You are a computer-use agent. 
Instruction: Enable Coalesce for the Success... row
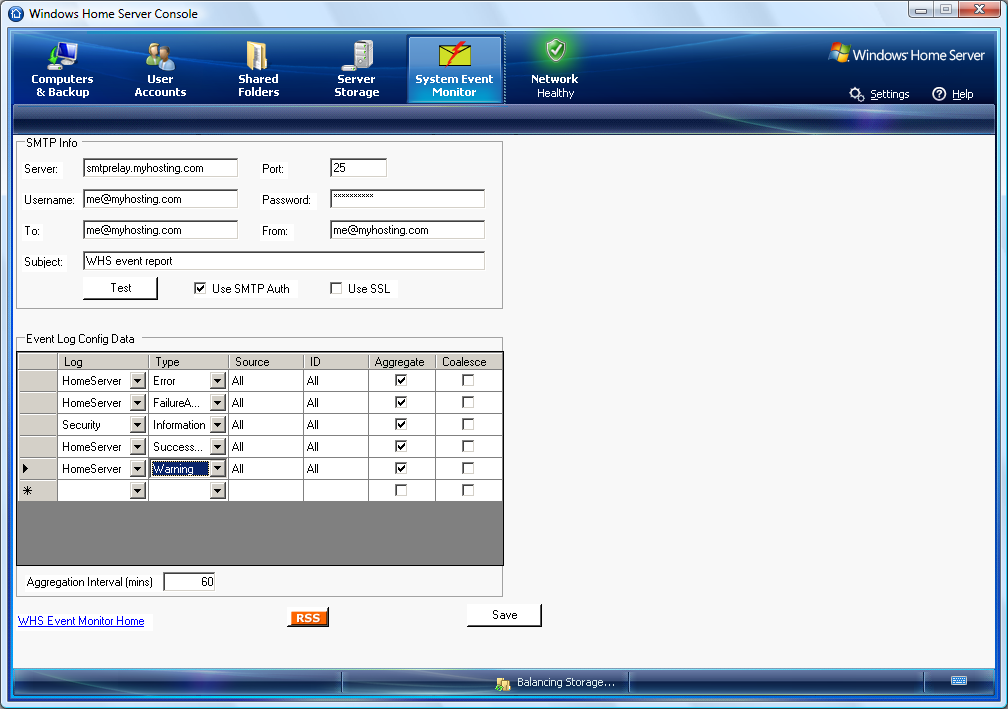(468, 446)
